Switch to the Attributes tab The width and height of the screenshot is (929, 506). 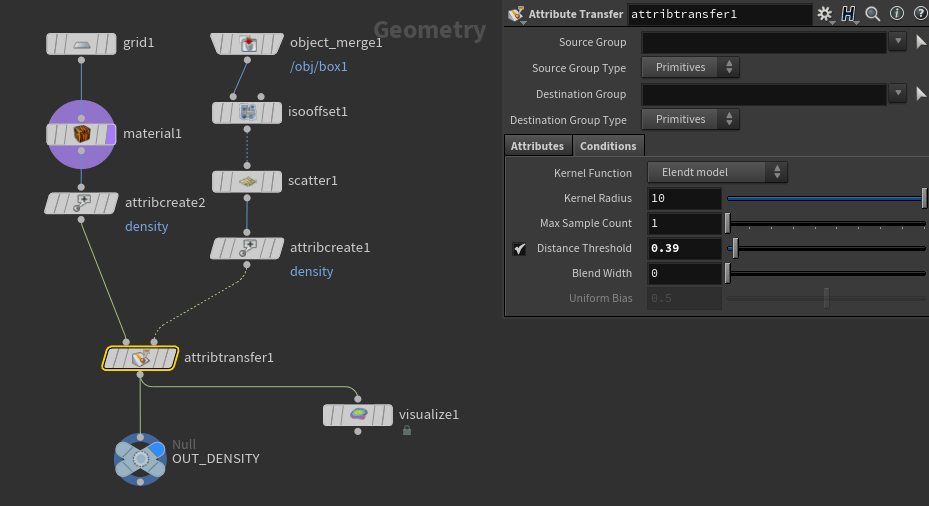537,146
